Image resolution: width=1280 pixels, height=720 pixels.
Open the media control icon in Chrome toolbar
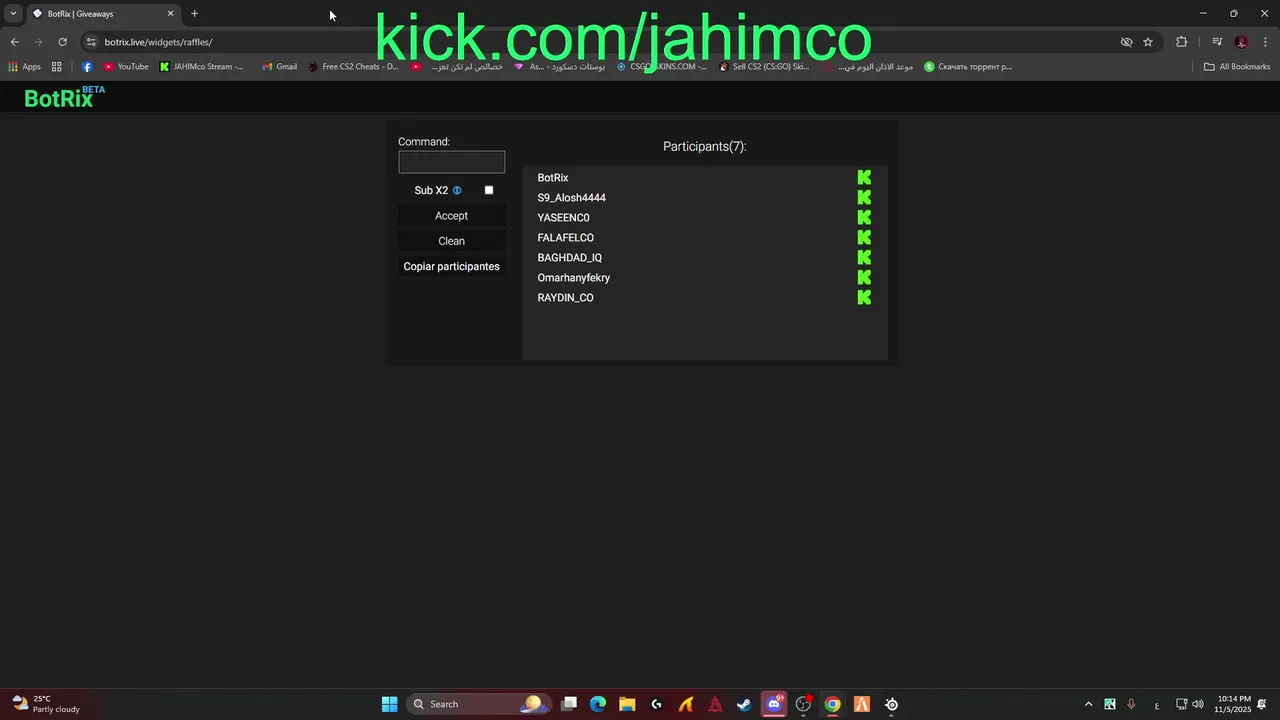1217,42
